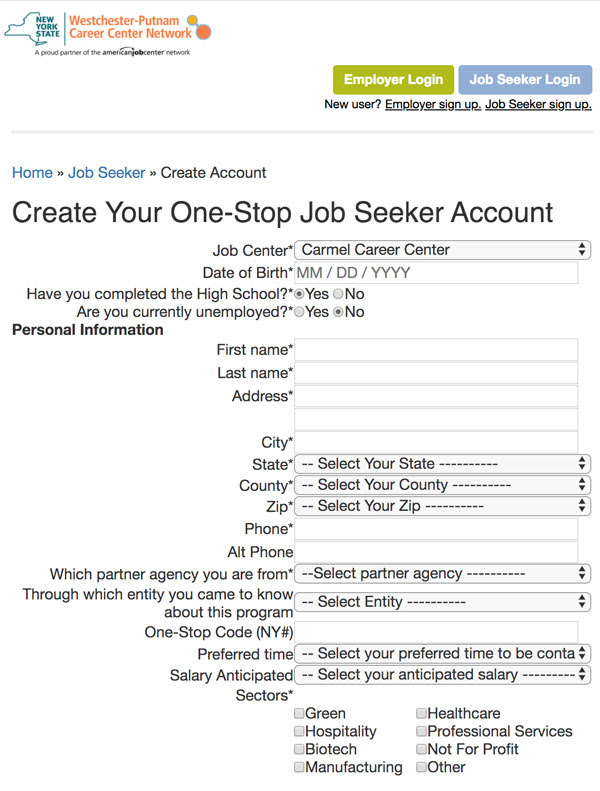Open the Select partner agency dropdown

[x=443, y=574]
